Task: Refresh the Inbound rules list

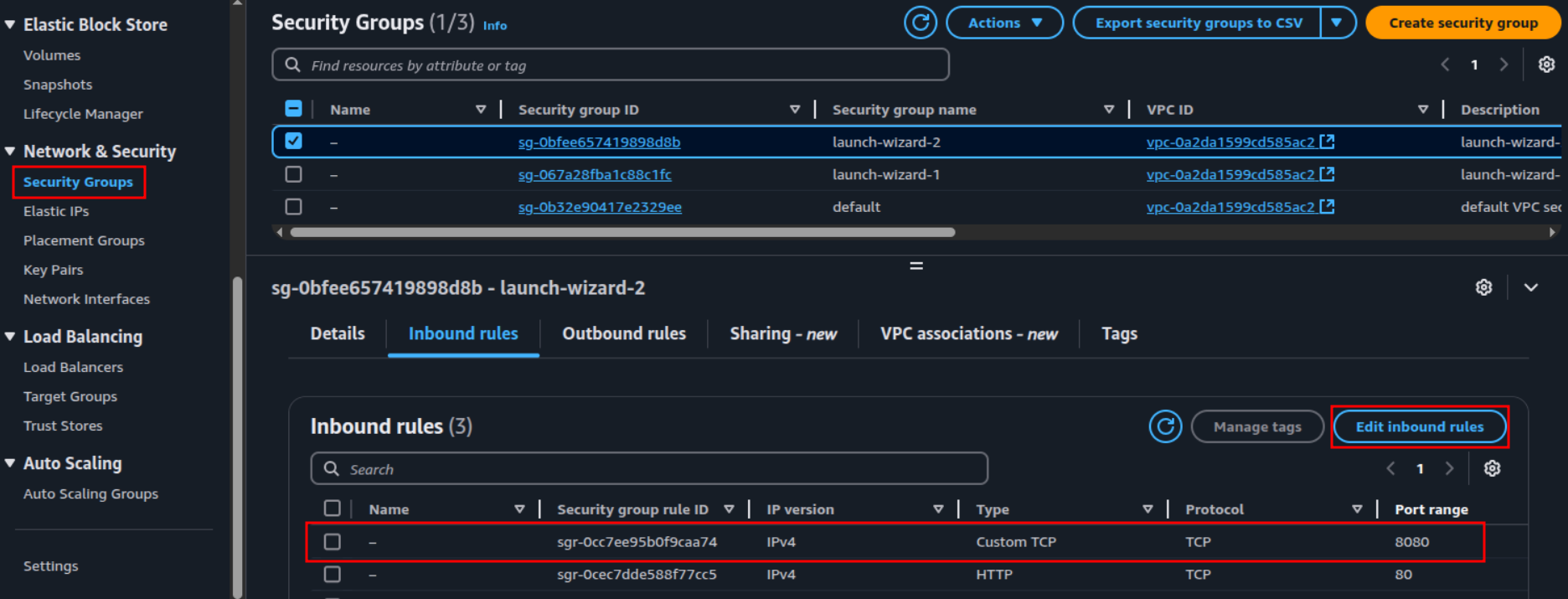Action: [x=1165, y=426]
